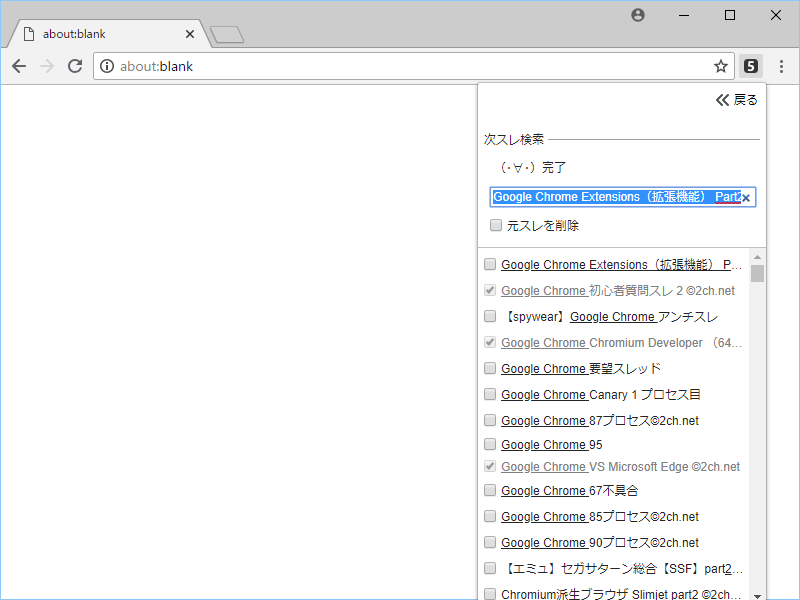800x600 pixels.
Task: Open Google Chrome Extensions（拡張機能）result link
Action: [621, 265]
